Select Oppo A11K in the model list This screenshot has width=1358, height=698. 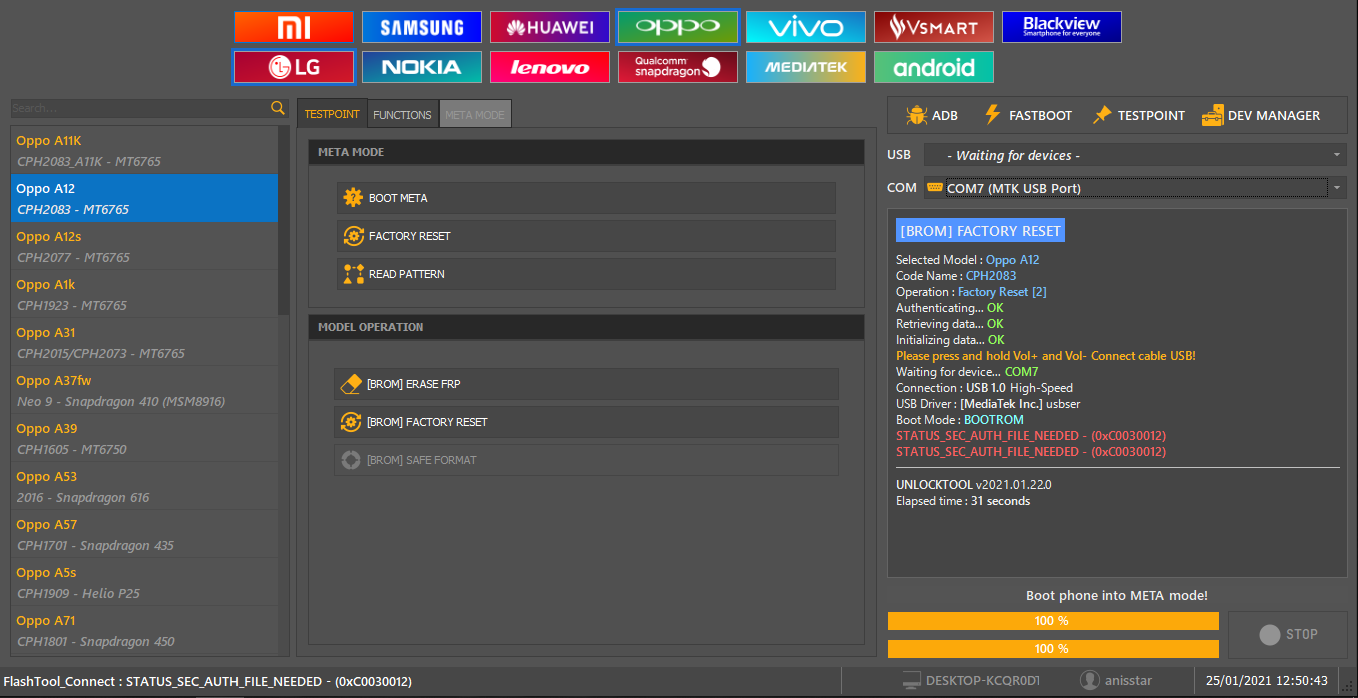click(x=144, y=150)
